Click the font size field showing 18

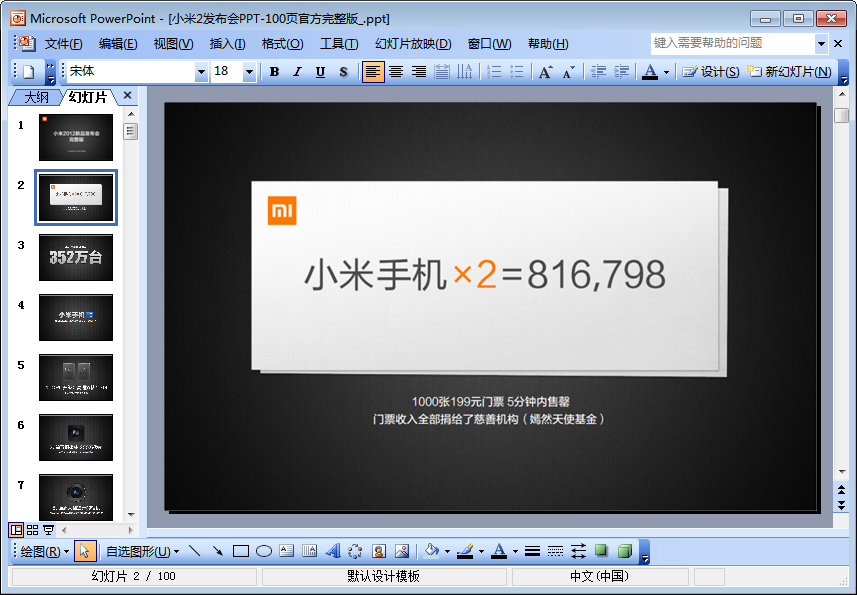[x=226, y=72]
